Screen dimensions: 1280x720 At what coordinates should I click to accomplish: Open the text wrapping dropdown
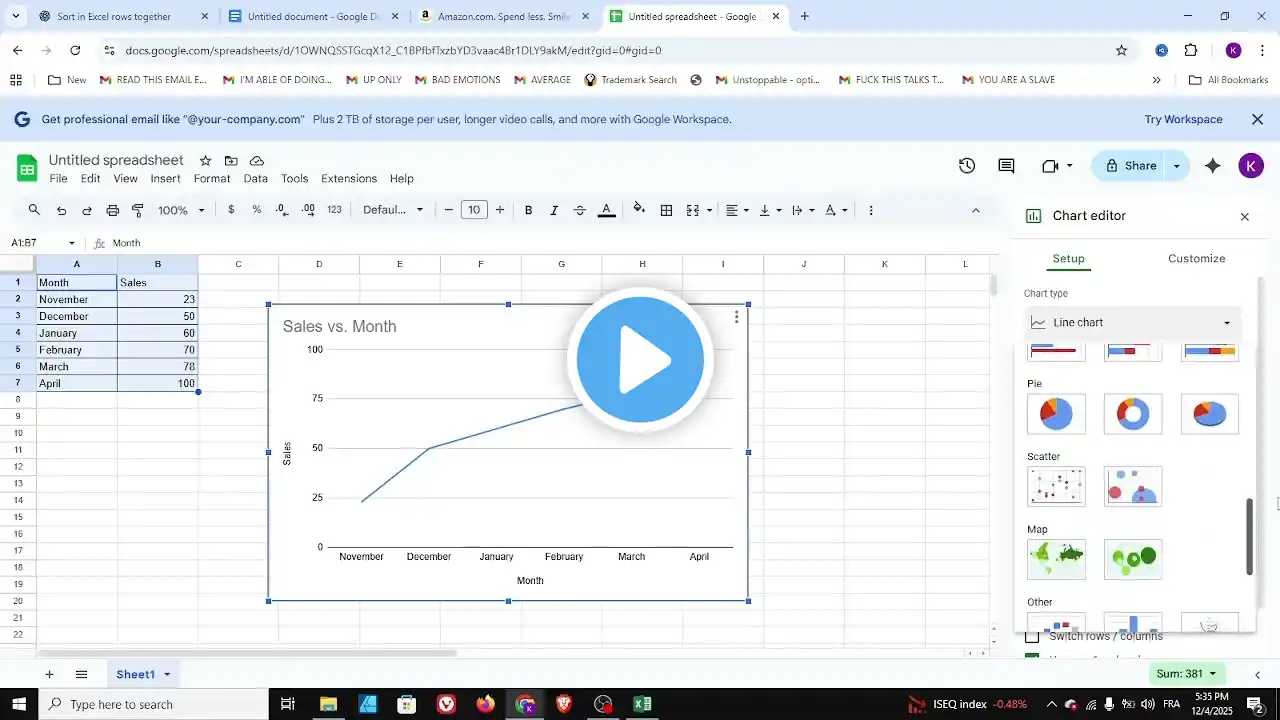pos(802,210)
